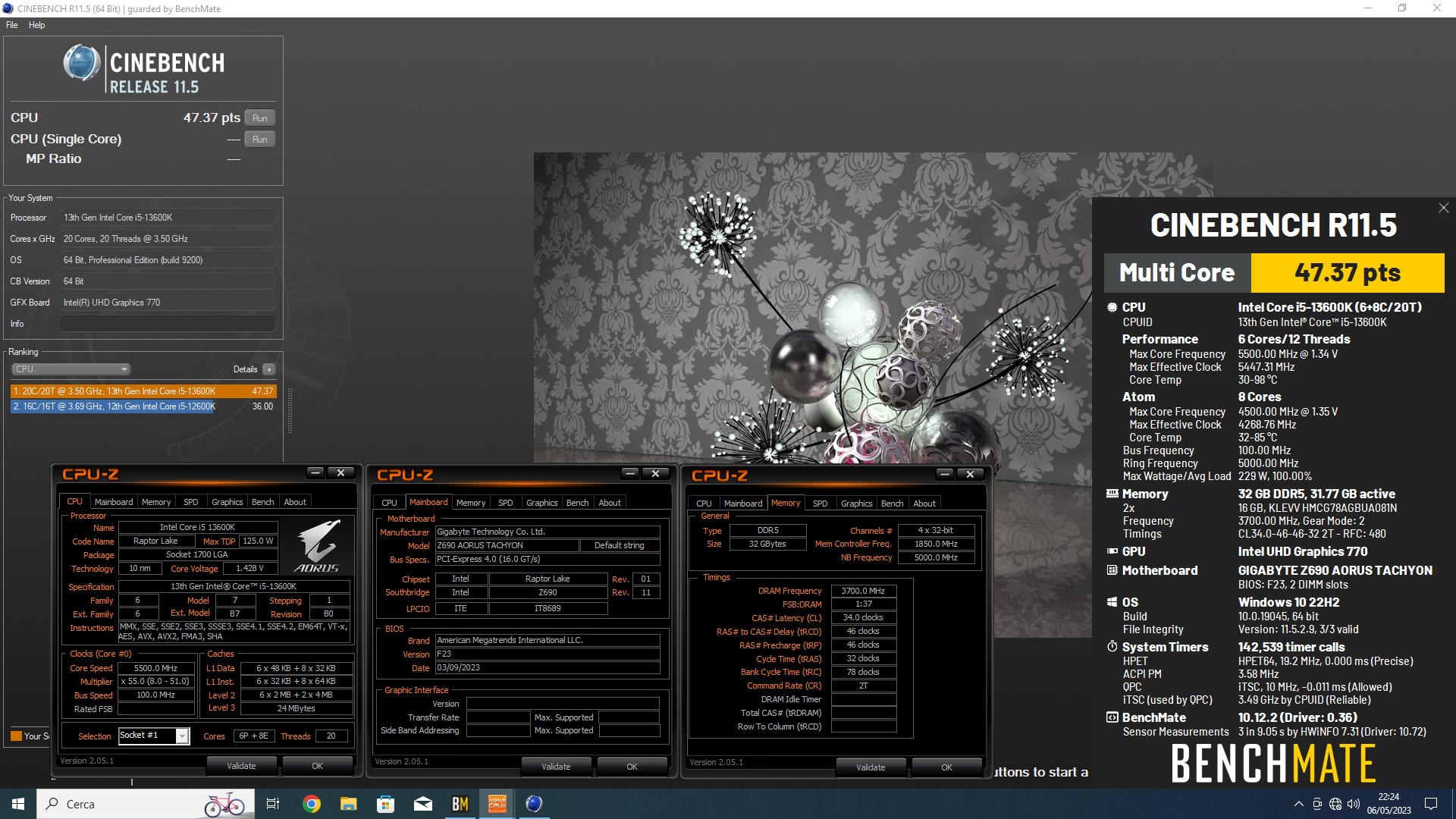Open About tab in first CPU-Z window
1456x819 pixels.
click(x=295, y=502)
